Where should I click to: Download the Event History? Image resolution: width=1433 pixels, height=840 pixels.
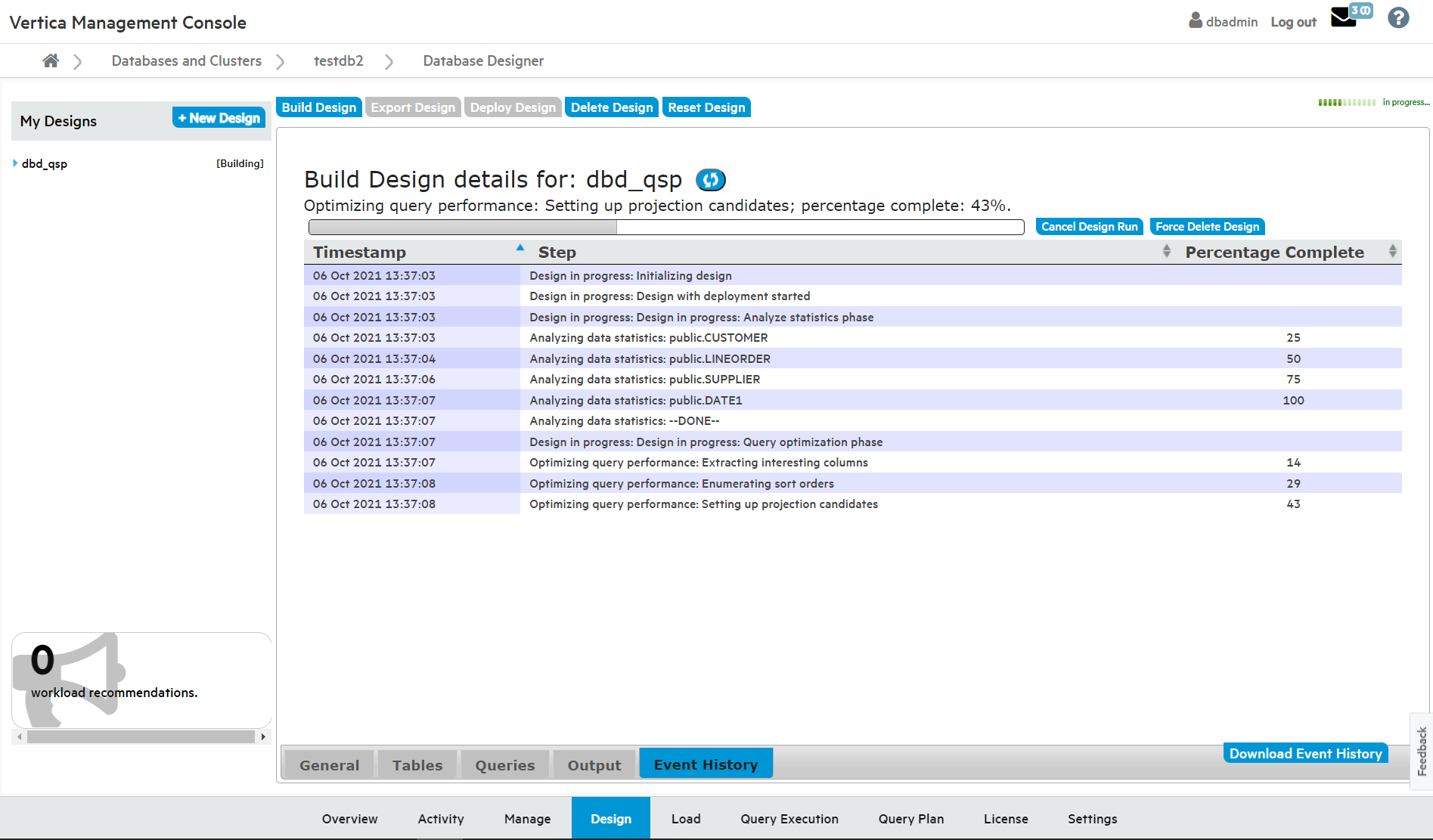pyautogui.click(x=1305, y=753)
